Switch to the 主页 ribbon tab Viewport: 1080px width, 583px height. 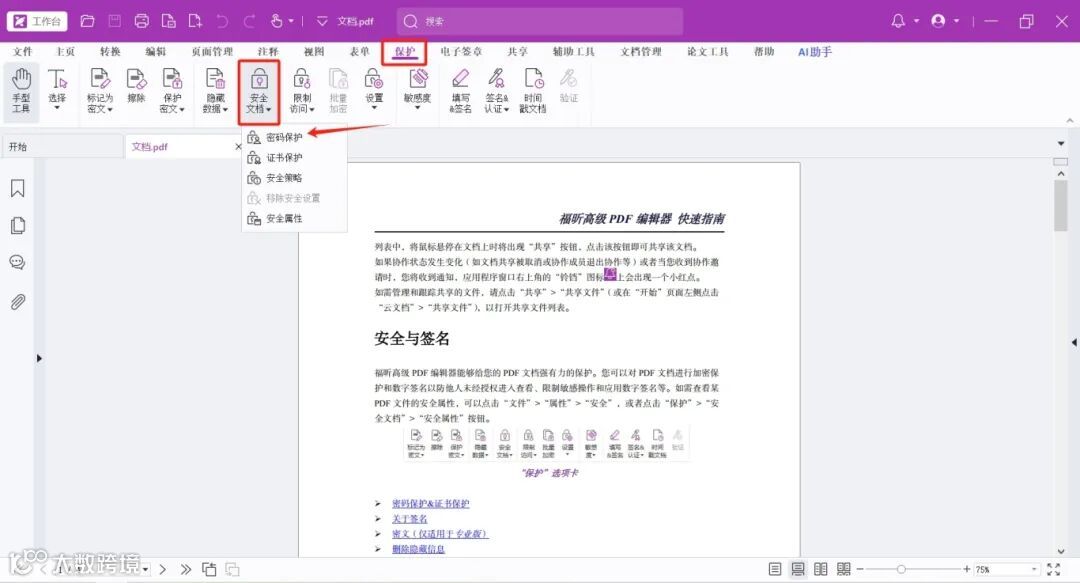coord(65,52)
